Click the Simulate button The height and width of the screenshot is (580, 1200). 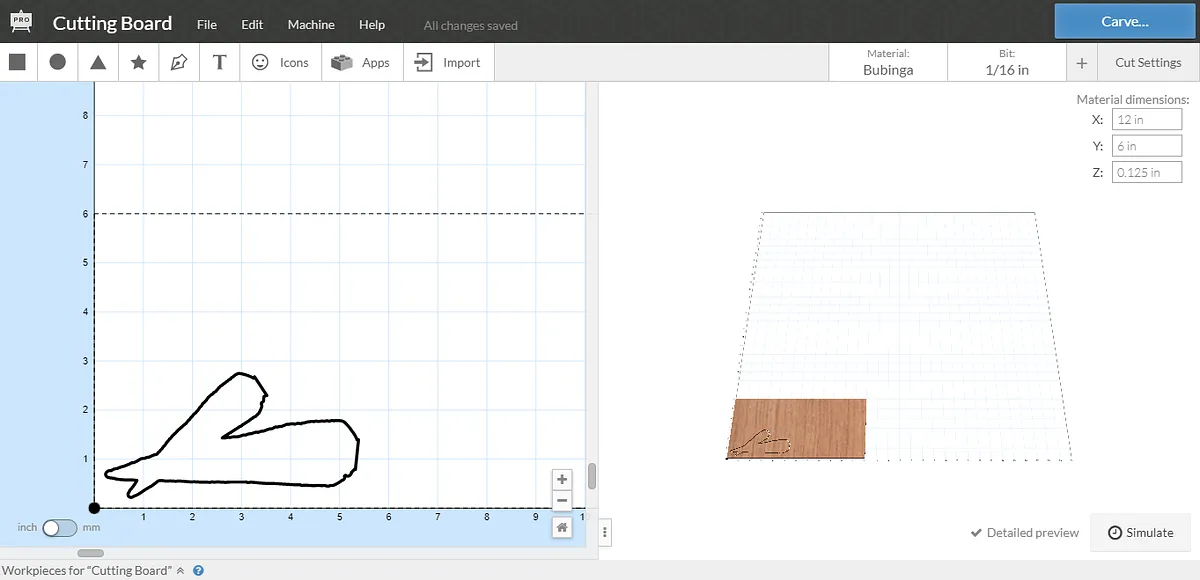pos(1140,533)
